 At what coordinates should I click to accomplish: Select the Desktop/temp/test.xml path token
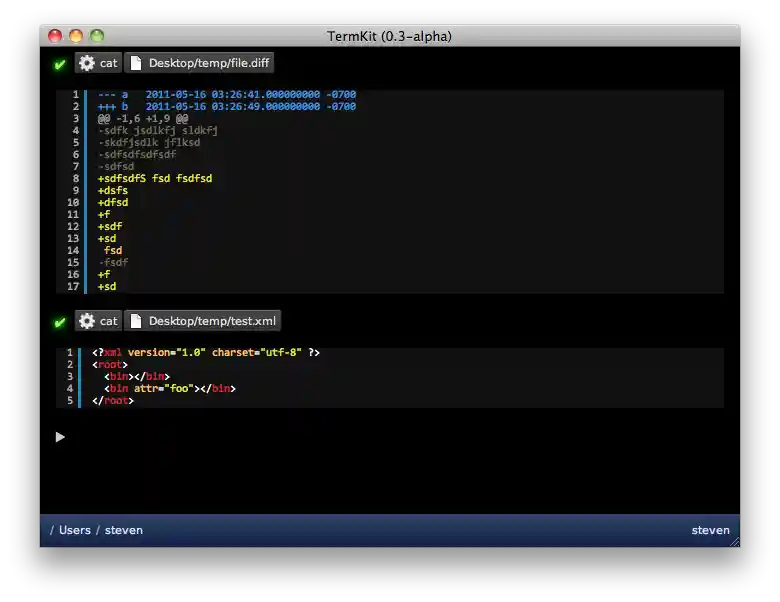211,321
